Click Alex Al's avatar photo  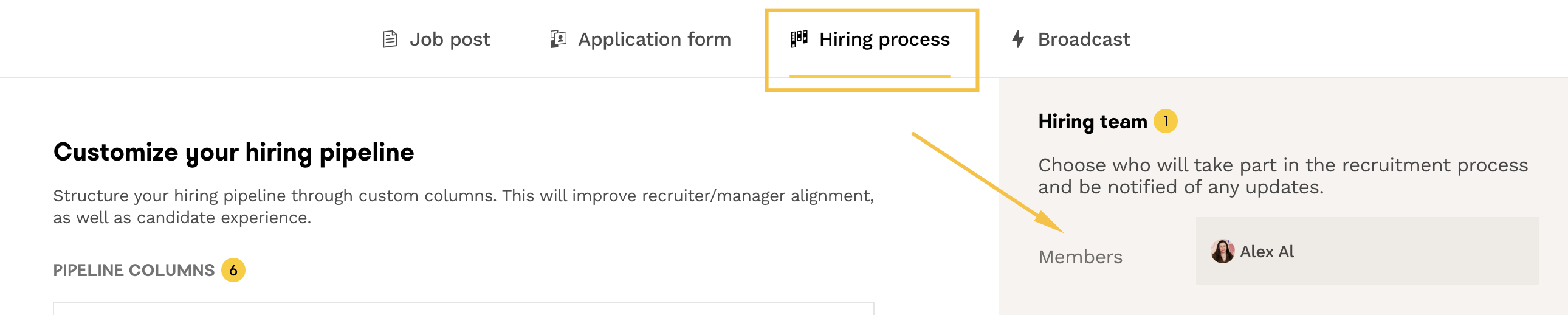(x=1222, y=252)
